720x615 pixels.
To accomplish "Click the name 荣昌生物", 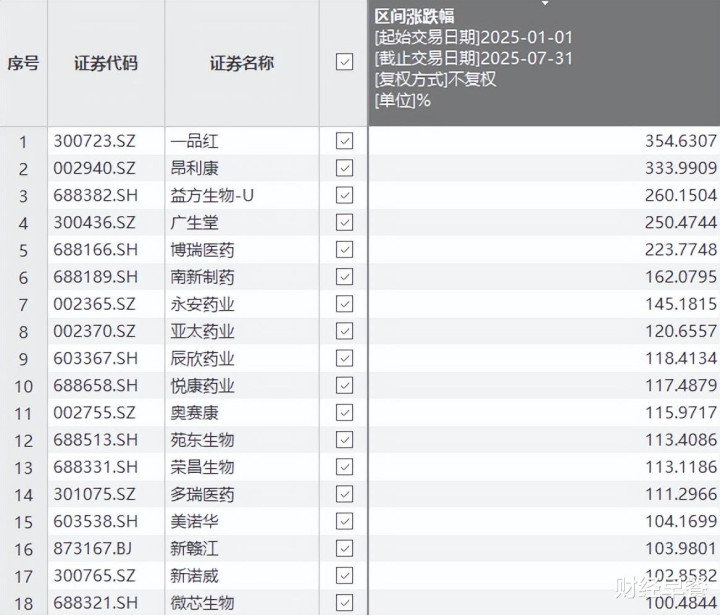I will tap(202, 467).
